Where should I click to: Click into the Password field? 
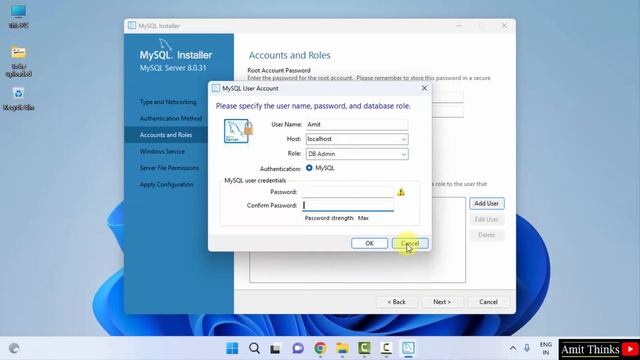[348, 192]
